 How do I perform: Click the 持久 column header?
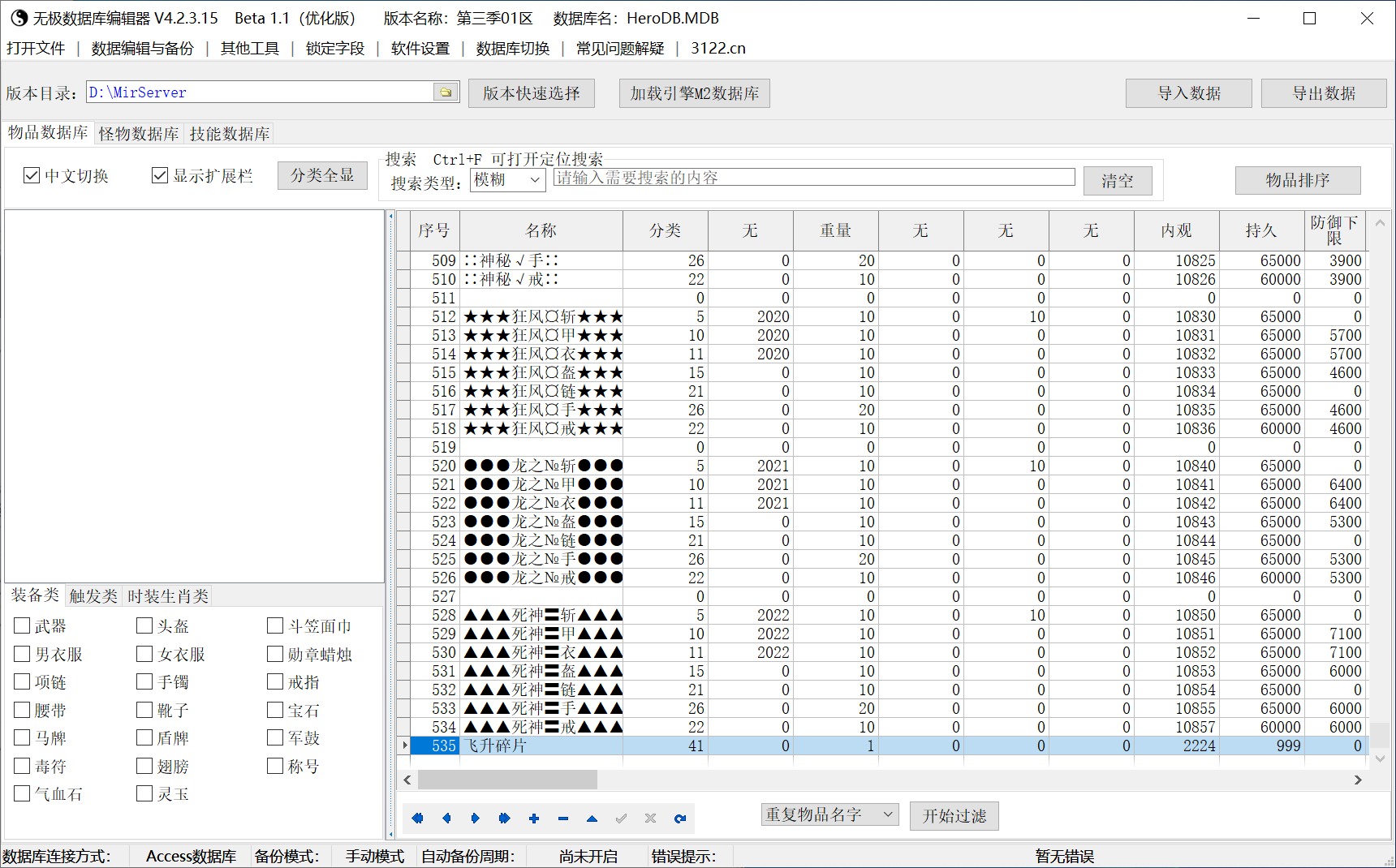1261,231
